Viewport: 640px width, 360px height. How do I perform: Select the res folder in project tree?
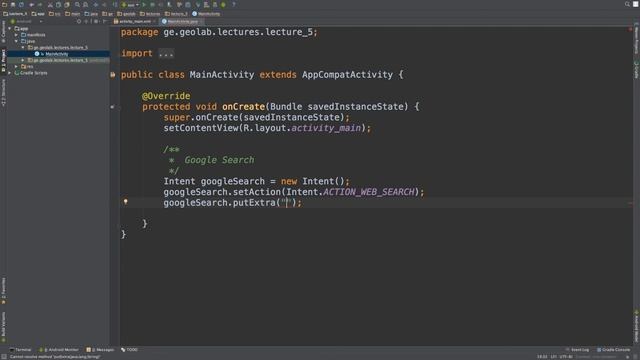click(x=27, y=67)
